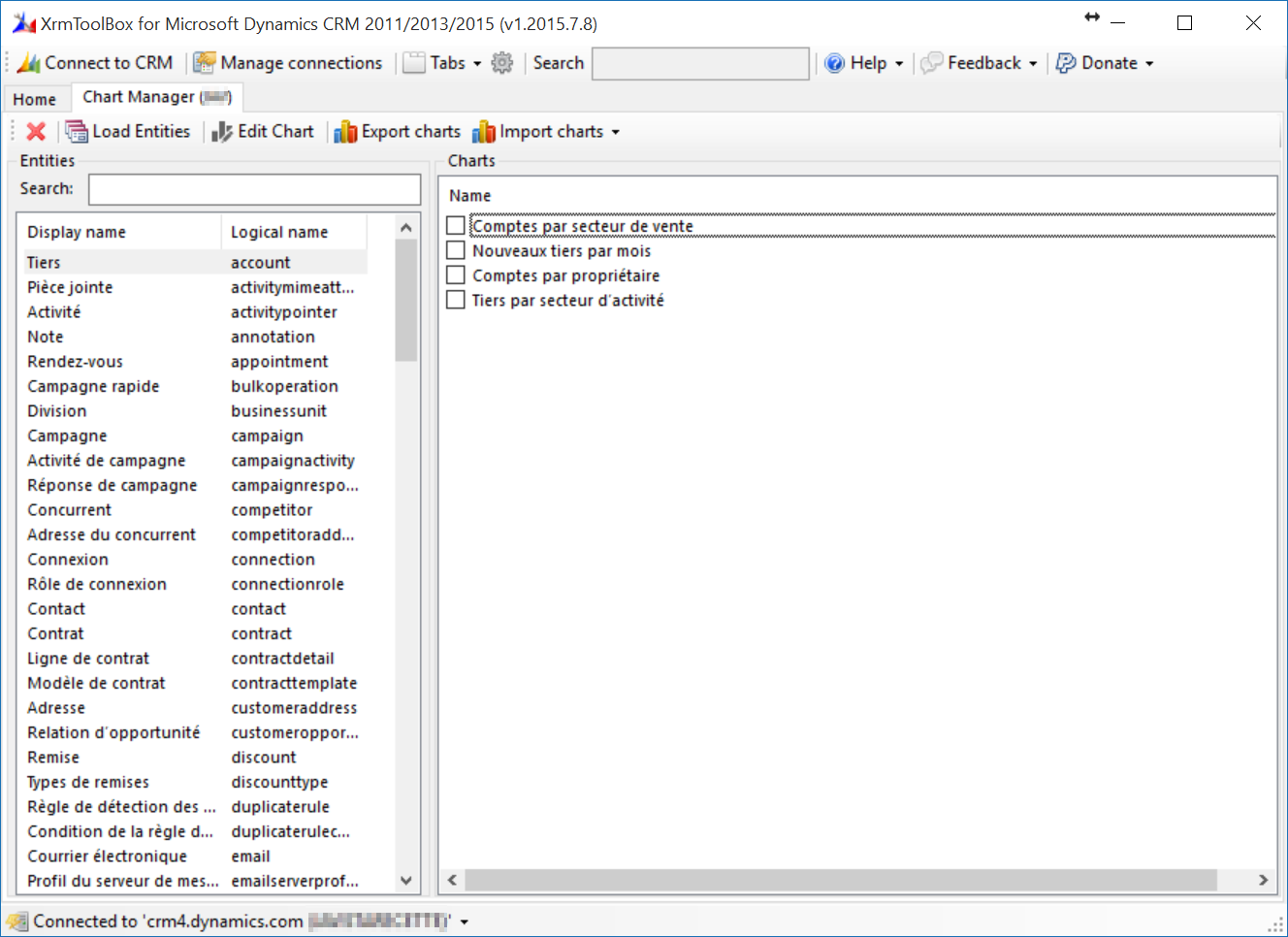Select the Tiers entity row

pyautogui.click(x=195, y=263)
